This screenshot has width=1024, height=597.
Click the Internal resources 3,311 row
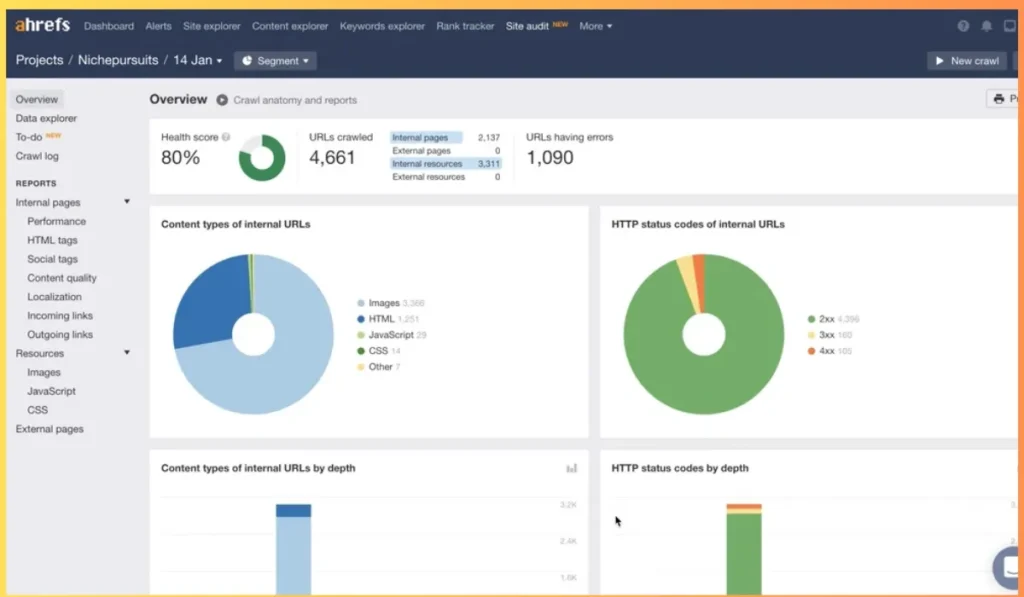tap(446, 164)
